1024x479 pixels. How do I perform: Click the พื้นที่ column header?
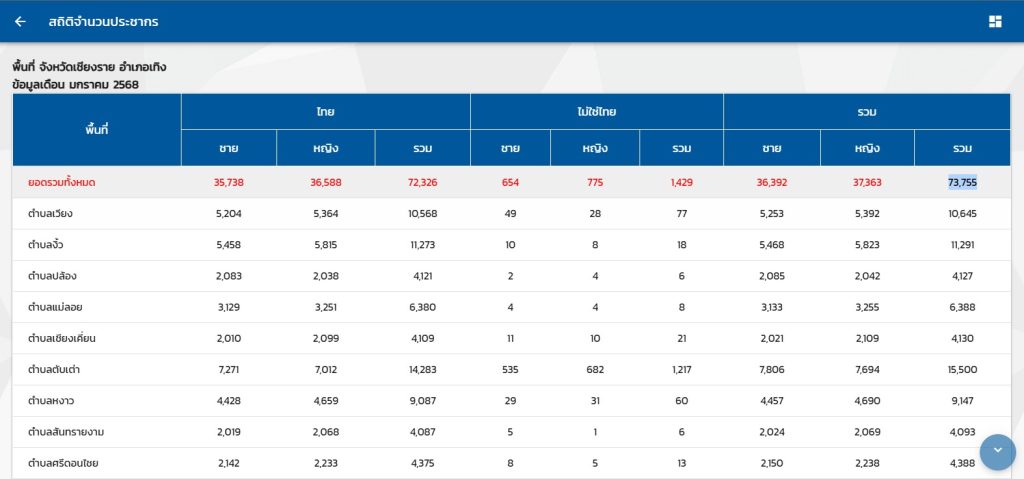pyautogui.click(x=97, y=130)
